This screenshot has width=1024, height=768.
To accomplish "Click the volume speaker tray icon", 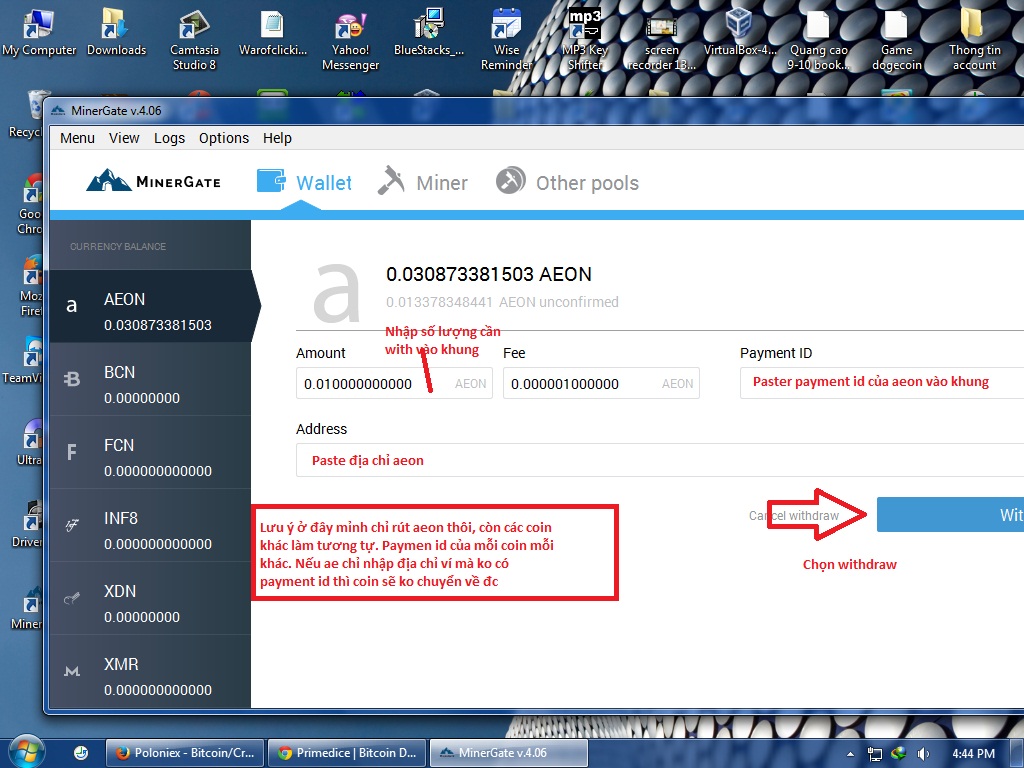I will (x=923, y=753).
